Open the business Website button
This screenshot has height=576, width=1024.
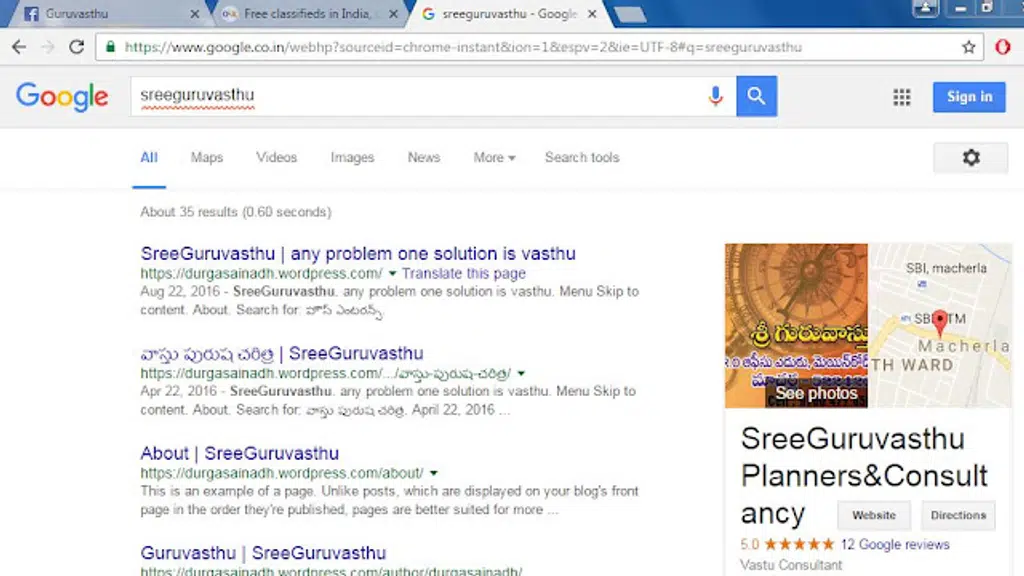click(x=874, y=515)
